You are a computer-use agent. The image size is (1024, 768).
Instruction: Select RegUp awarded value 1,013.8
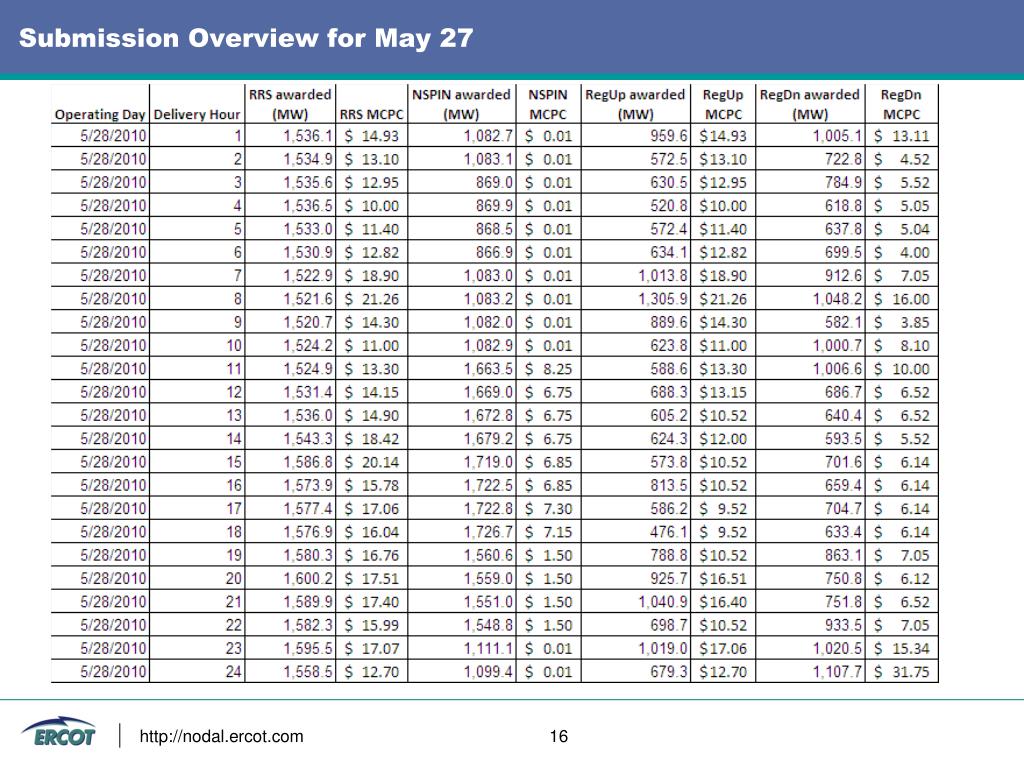point(663,276)
